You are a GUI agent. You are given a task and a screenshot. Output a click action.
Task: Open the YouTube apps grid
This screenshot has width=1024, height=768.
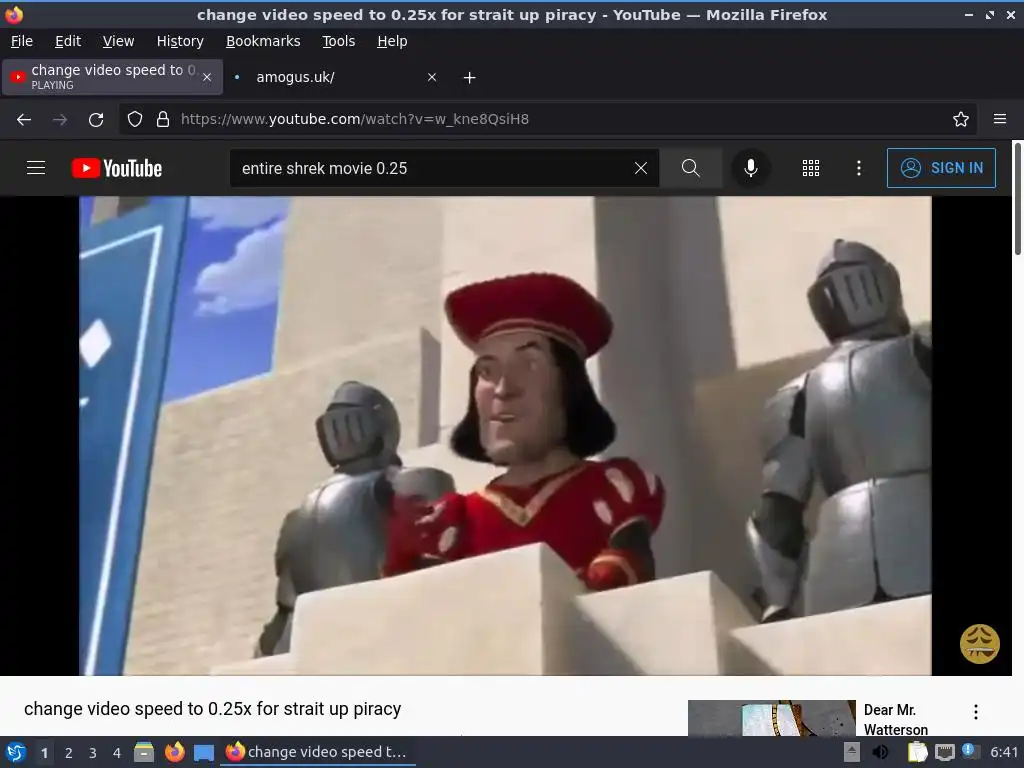(810, 168)
